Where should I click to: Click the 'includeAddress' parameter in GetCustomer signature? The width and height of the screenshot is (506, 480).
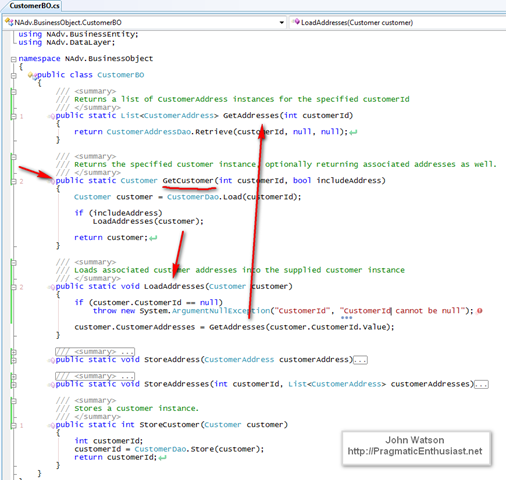[349, 181]
